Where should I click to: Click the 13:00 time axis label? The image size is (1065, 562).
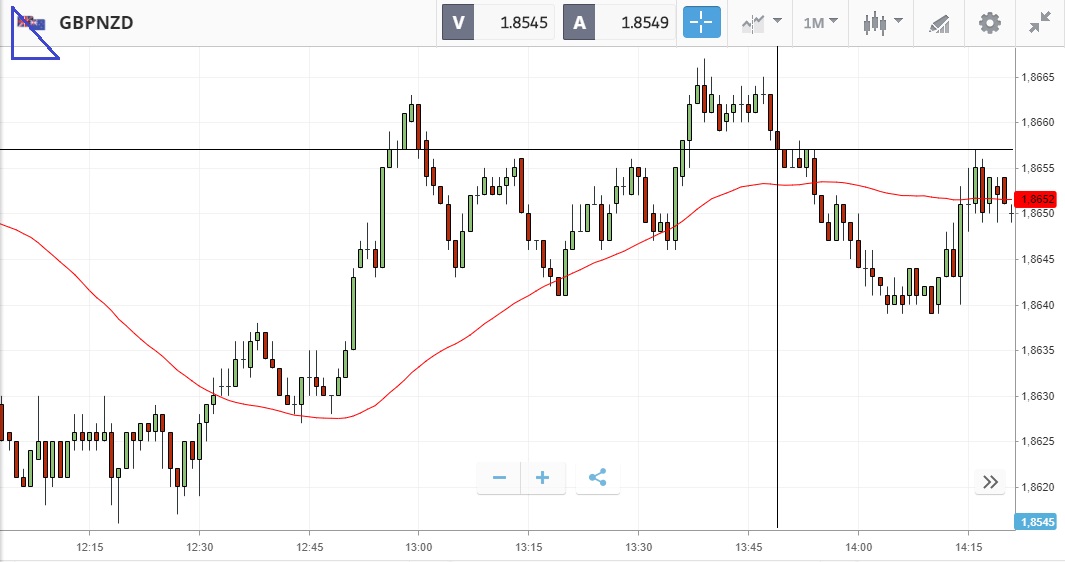point(419,547)
